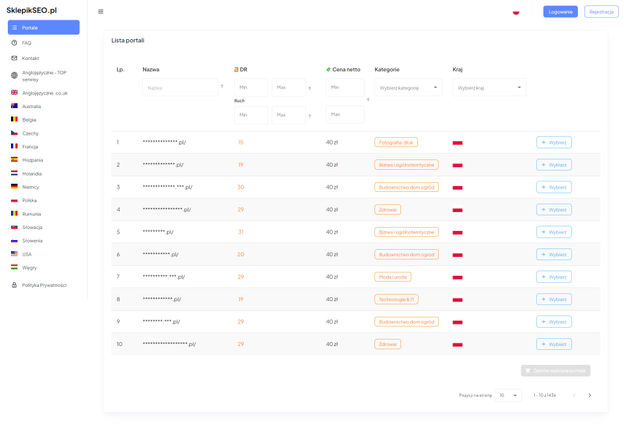Click the Cena netto filter icon

click(368, 100)
